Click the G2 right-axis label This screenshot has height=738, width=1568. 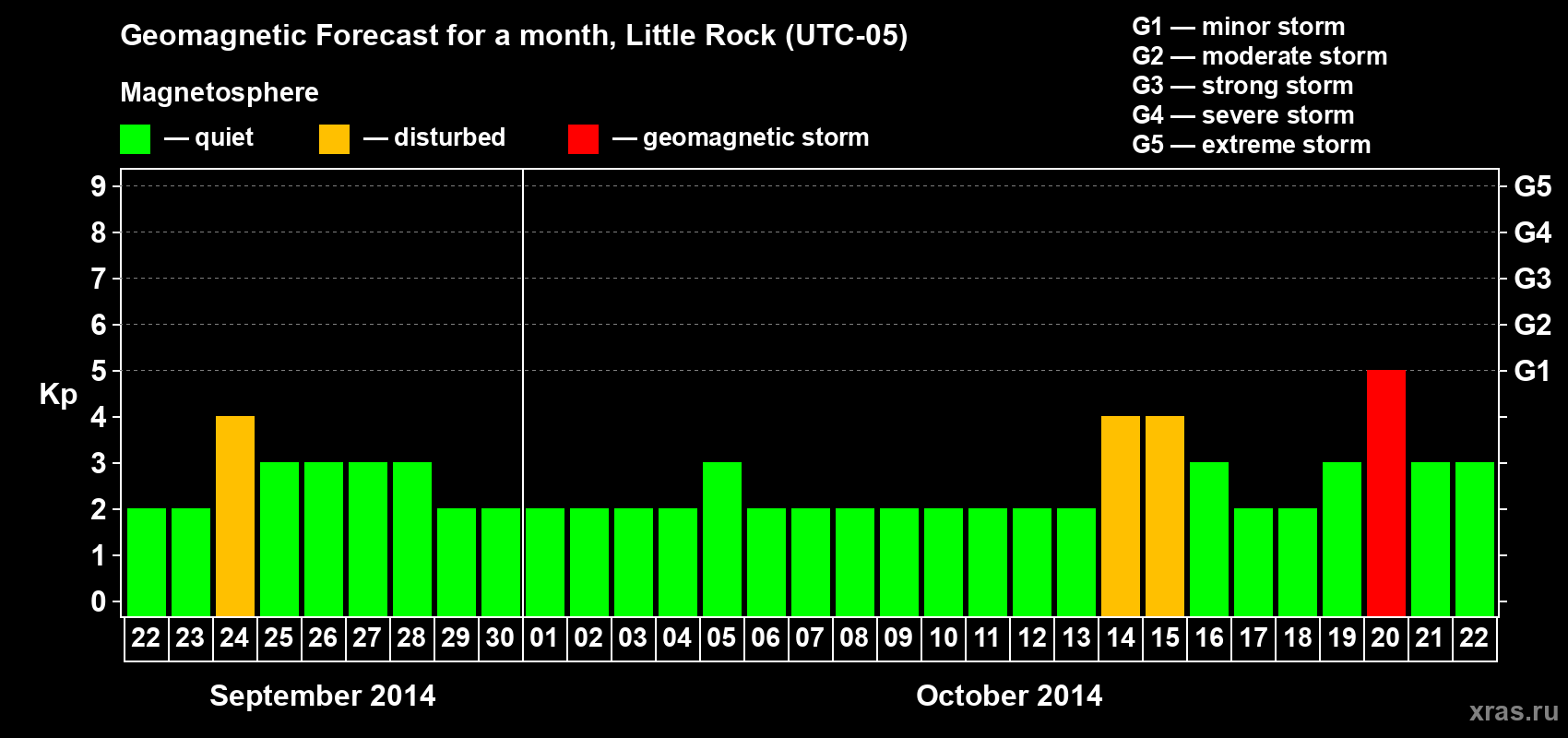1532,325
